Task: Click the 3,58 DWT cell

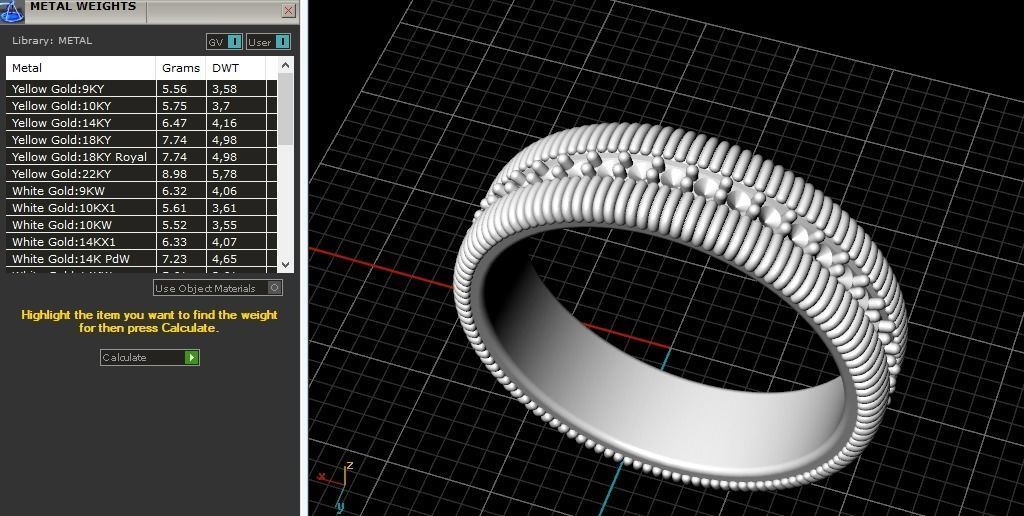Action: tap(236, 89)
